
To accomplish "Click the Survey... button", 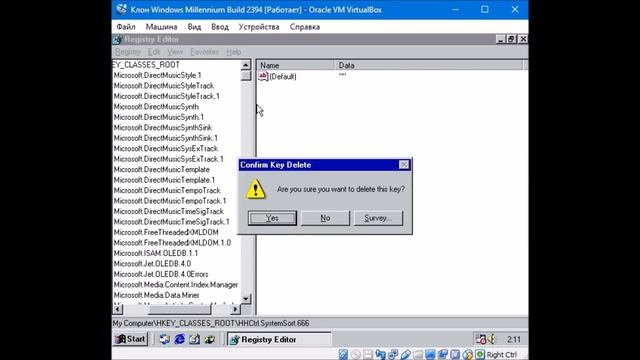I will 378,218.
